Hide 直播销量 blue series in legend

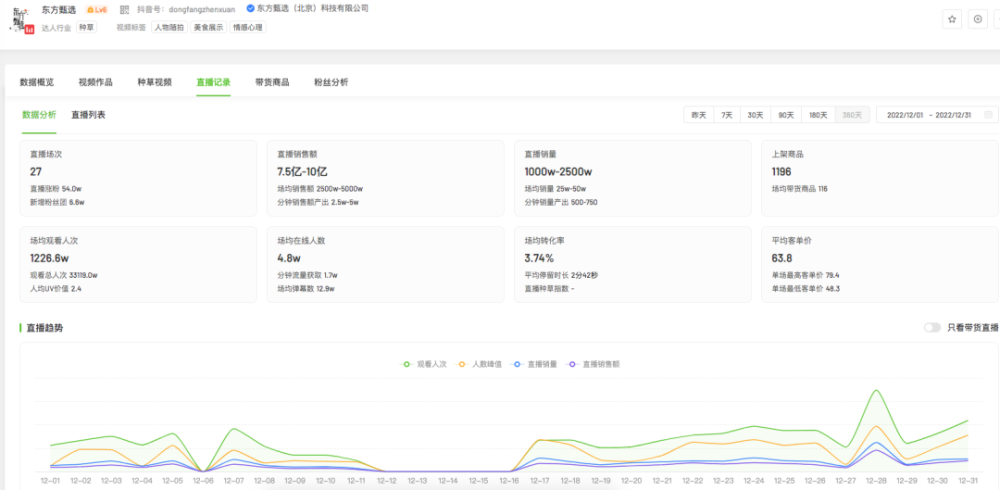coord(518,364)
